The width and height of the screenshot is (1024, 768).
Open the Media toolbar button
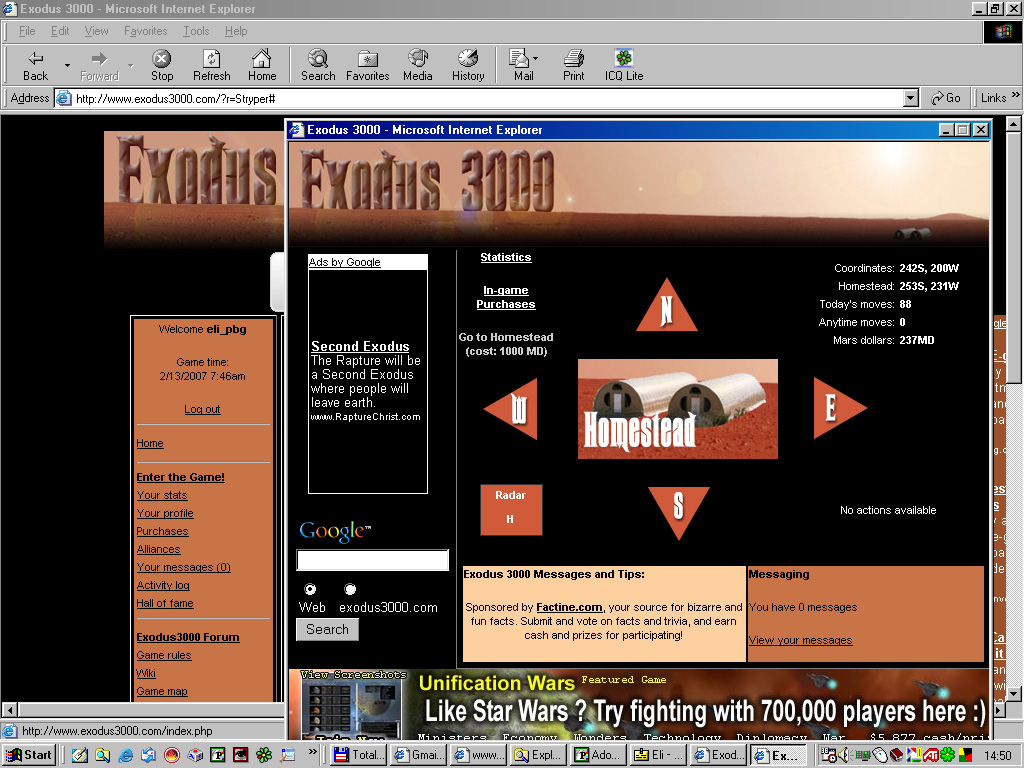418,65
